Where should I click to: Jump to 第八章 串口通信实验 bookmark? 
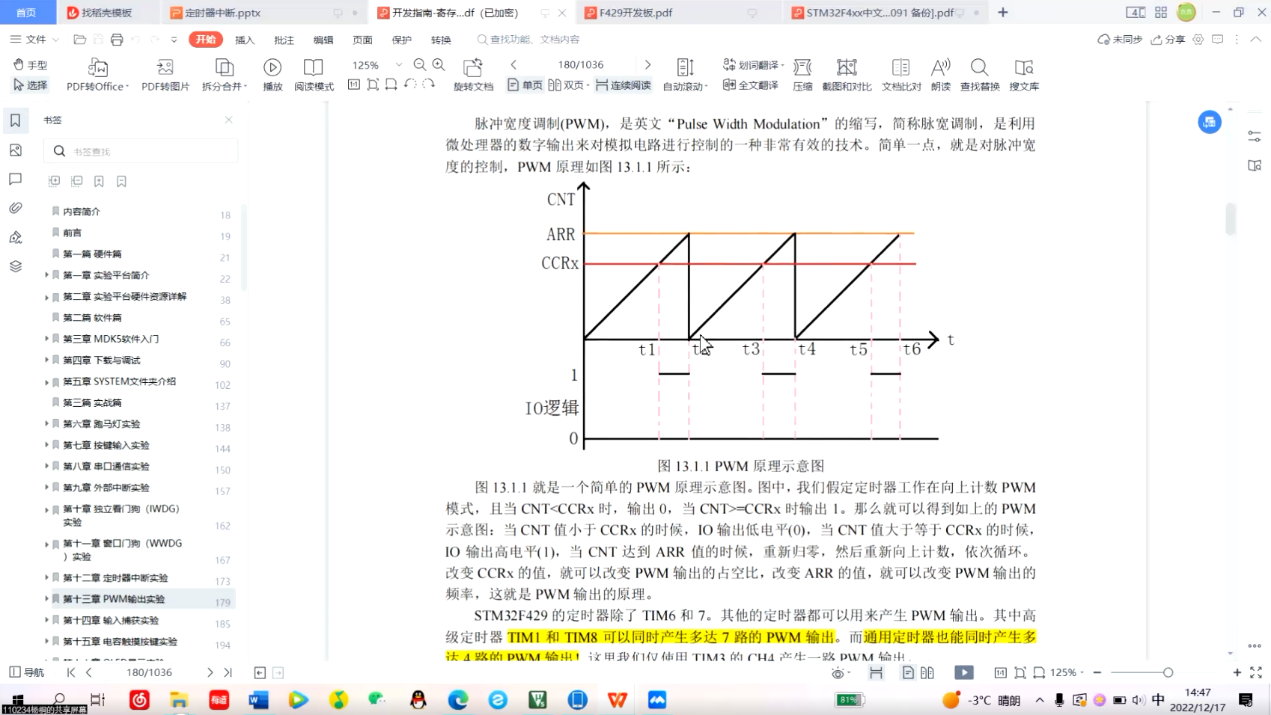coord(106,467)
